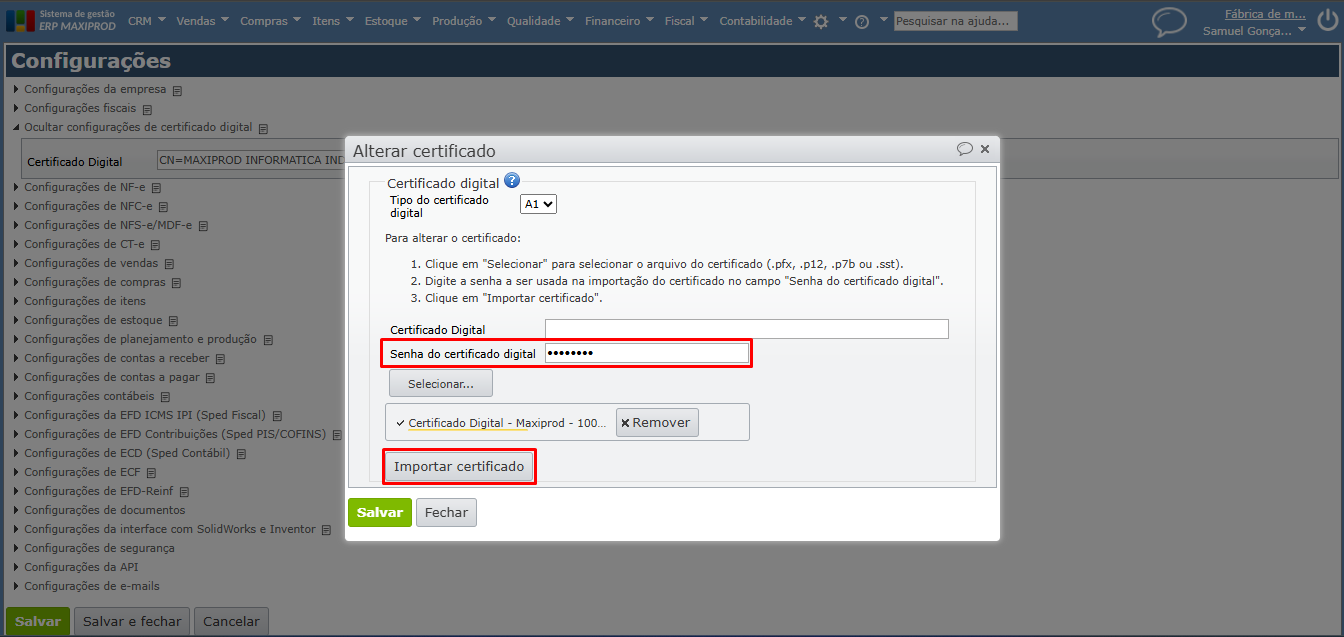The image size is (1344, 637).
Task: Click note icon next to Configurações de NF-e
Action: tap(156, 187)
